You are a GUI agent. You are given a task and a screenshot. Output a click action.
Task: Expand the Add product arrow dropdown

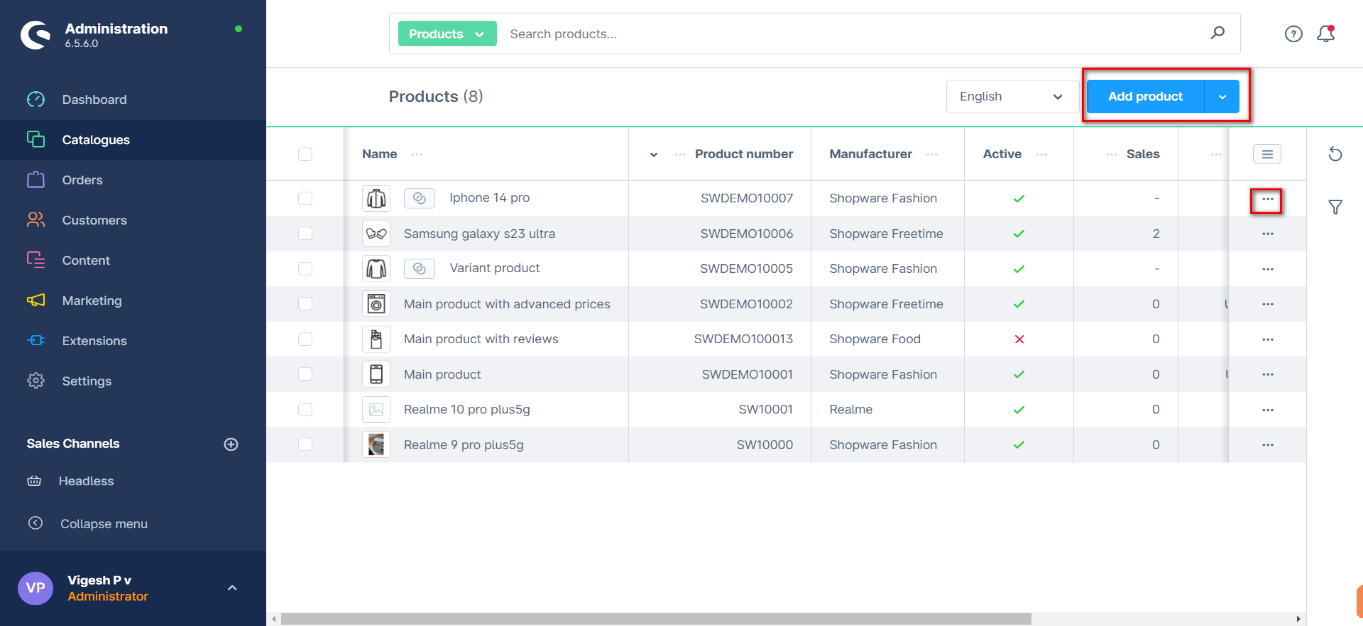(1222, 97)
